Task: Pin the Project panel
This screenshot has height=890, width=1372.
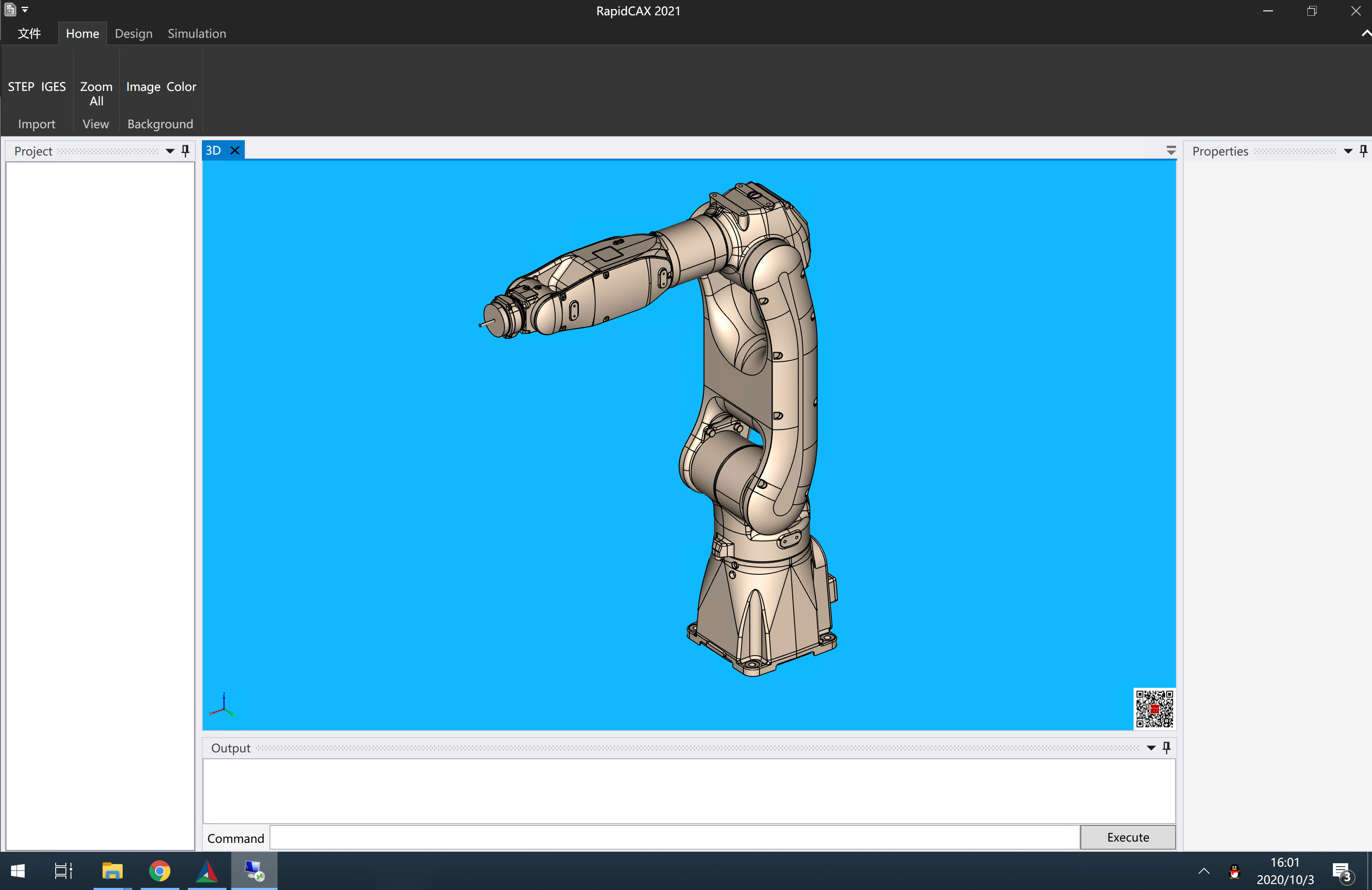Action: 185,150
